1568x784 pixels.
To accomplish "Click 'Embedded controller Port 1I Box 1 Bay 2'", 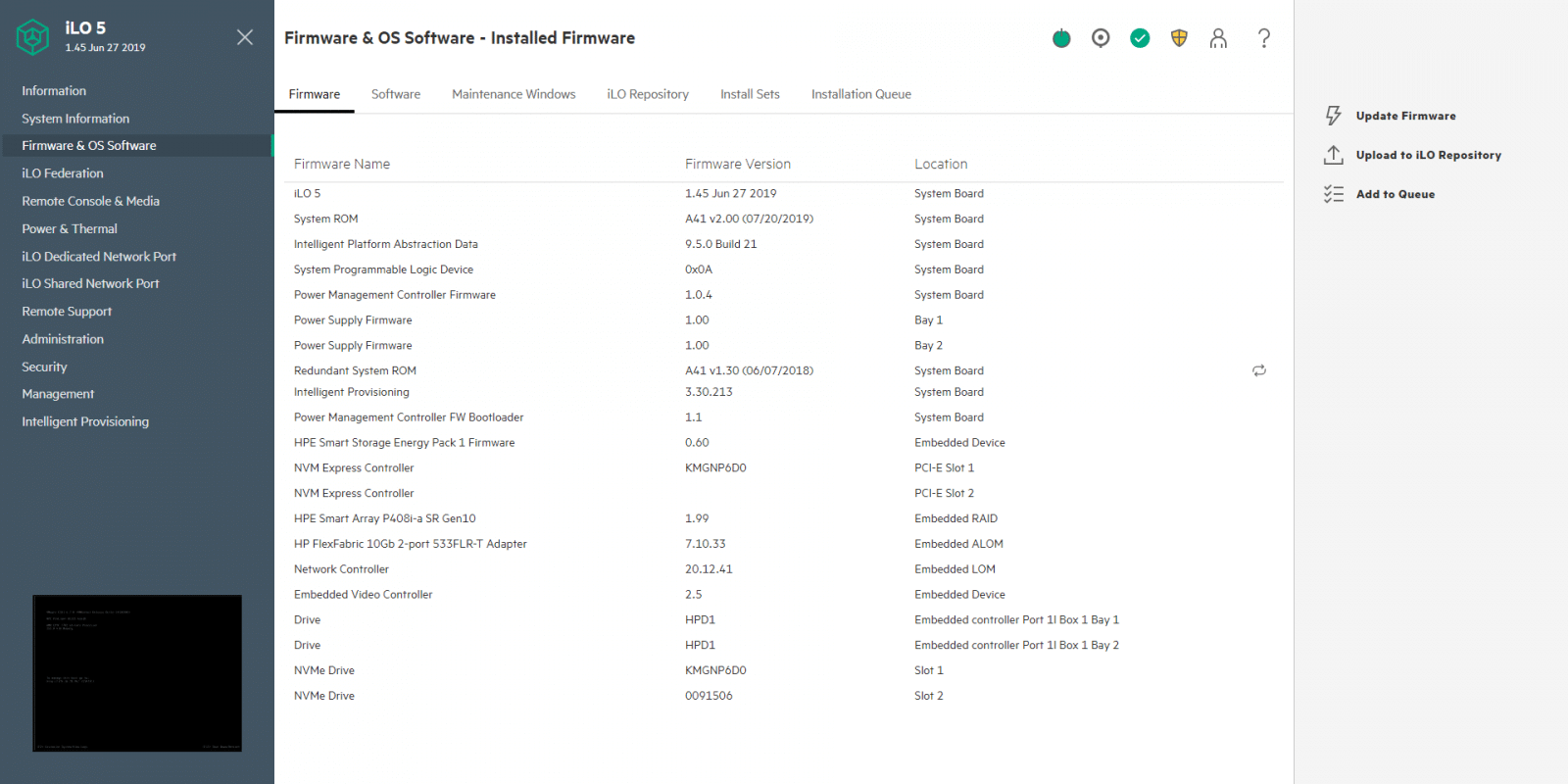I will tap(1016, 645).
